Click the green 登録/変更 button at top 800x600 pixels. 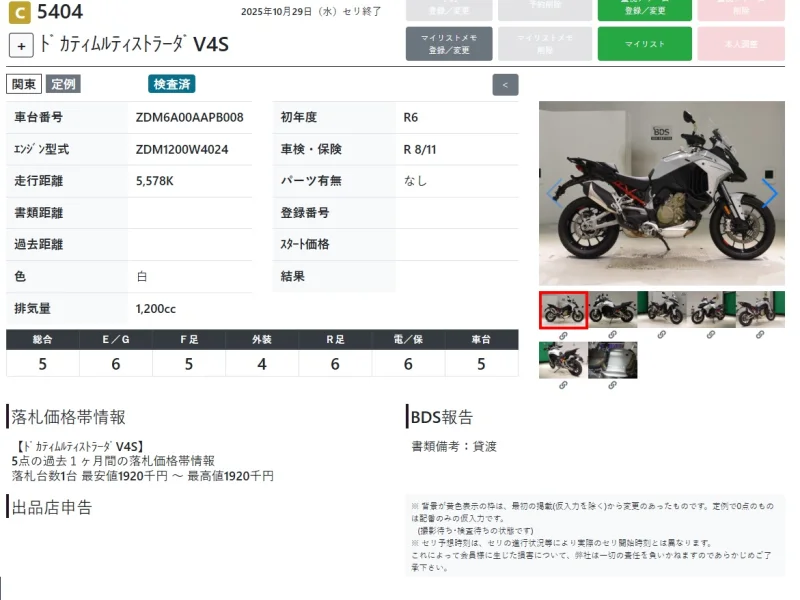click(644, 10)
